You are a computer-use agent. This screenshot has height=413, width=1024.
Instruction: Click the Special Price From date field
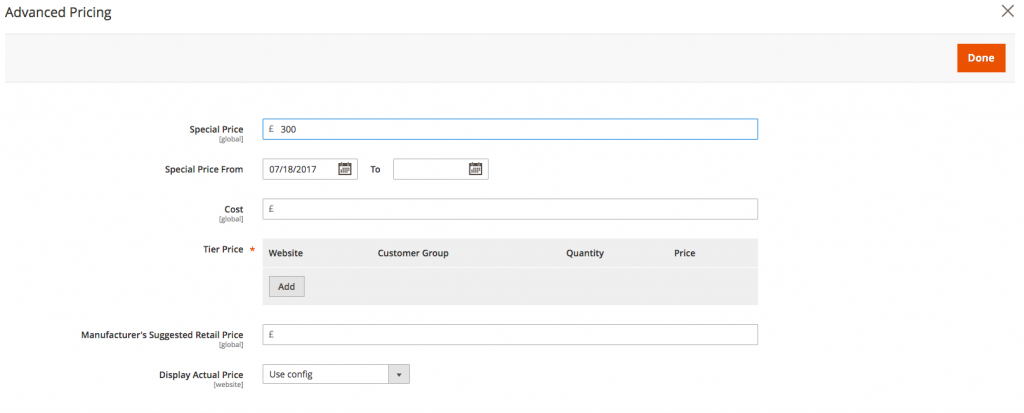click(x=310, y=169)
